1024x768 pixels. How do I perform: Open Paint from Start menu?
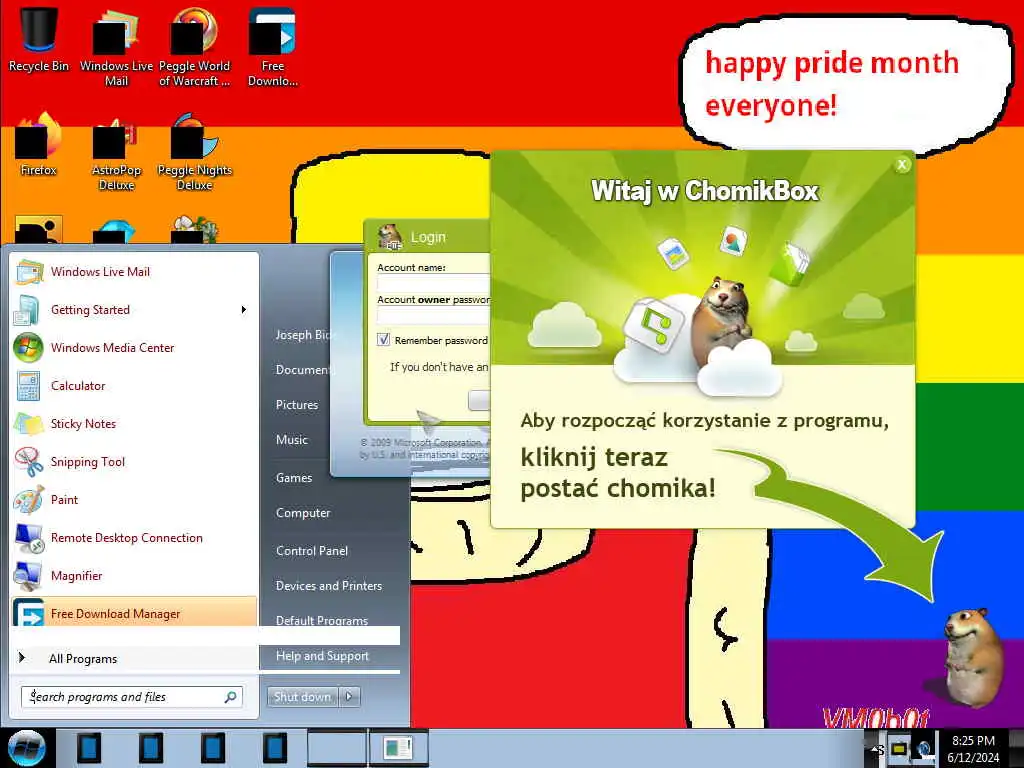point(134,499)
